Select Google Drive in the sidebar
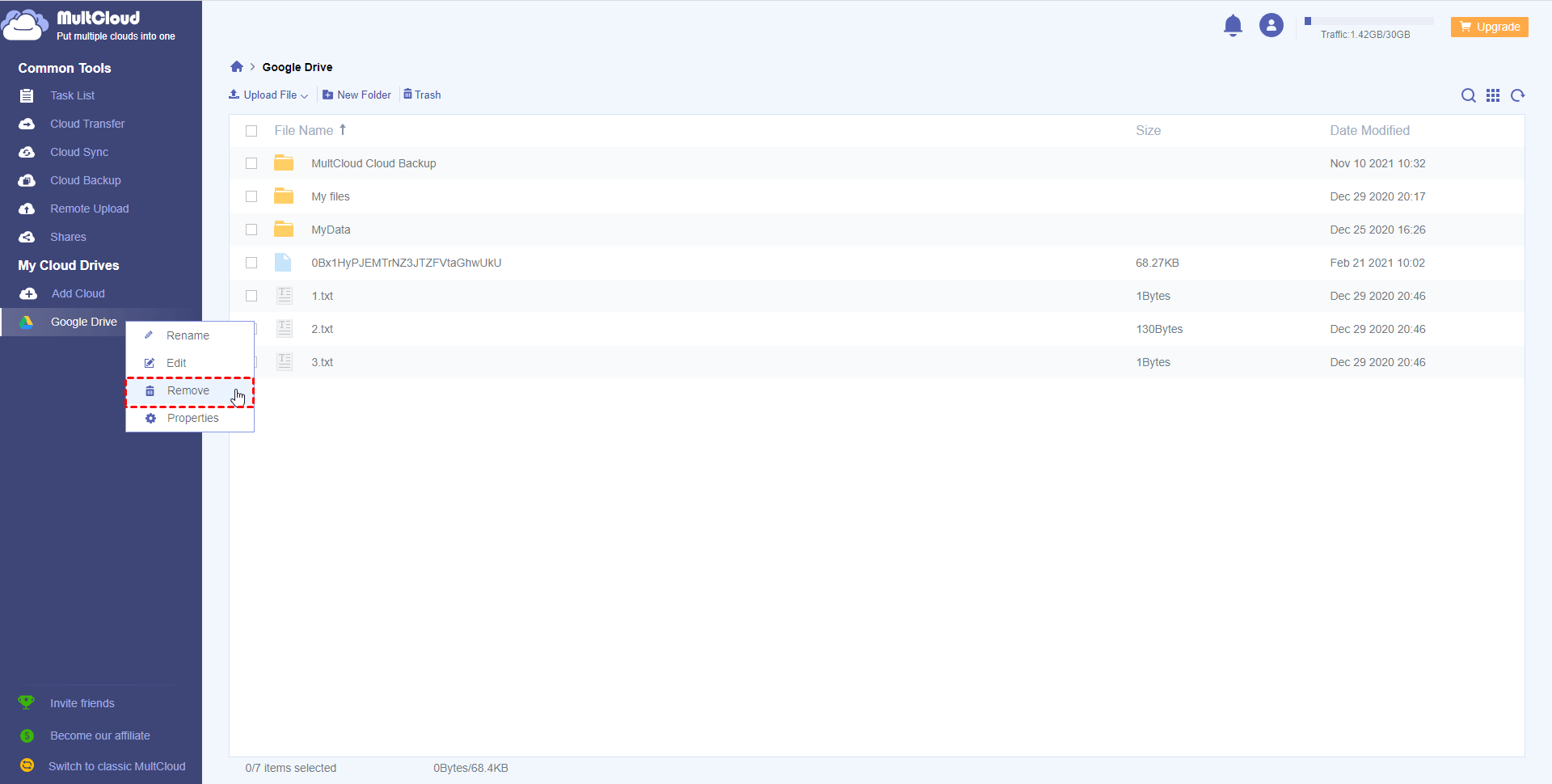The height and width of the screenshot is (784, 1552). 84,322
